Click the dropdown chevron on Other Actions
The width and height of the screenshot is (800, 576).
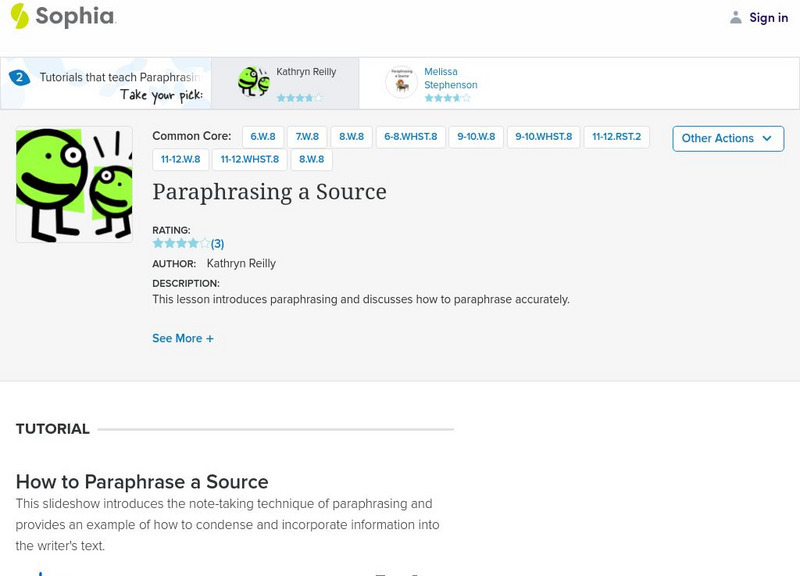pos(767,138)
